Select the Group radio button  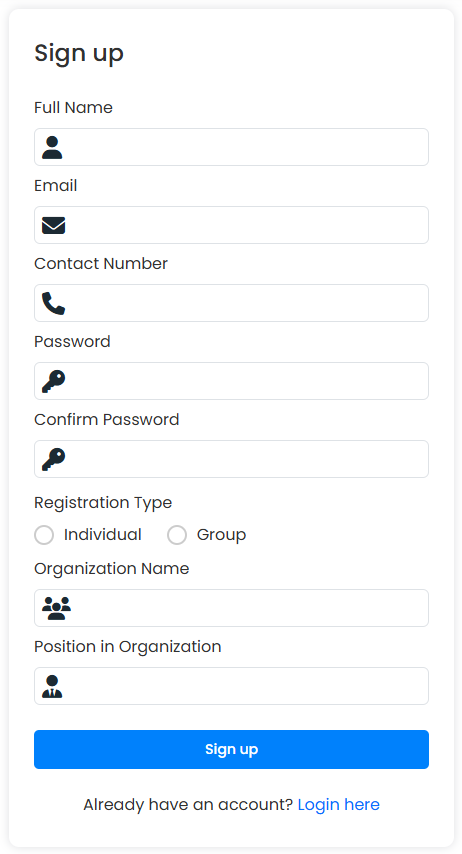pyautogui.click(x=177, y=535)
